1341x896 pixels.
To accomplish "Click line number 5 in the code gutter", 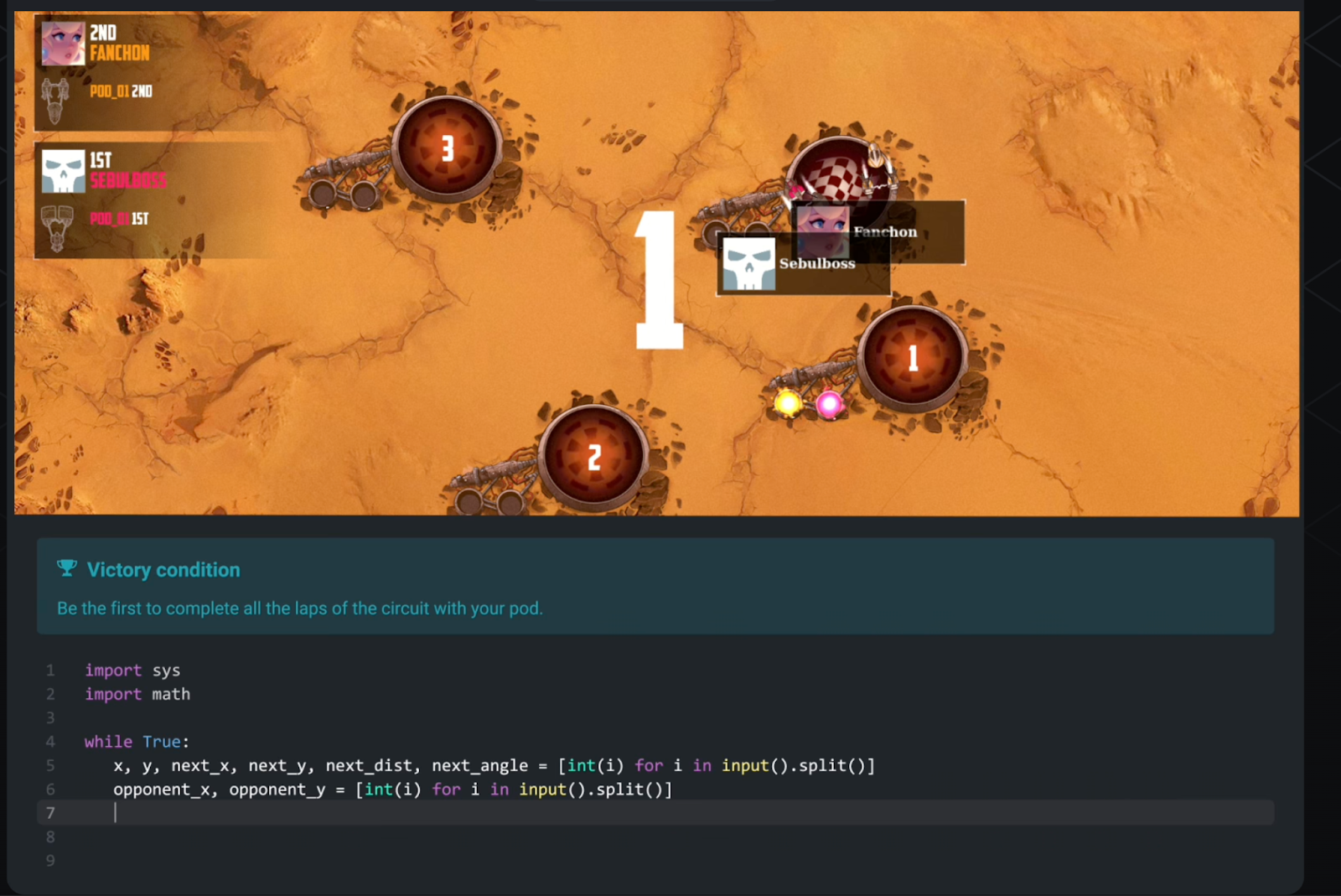I will 50,765.
